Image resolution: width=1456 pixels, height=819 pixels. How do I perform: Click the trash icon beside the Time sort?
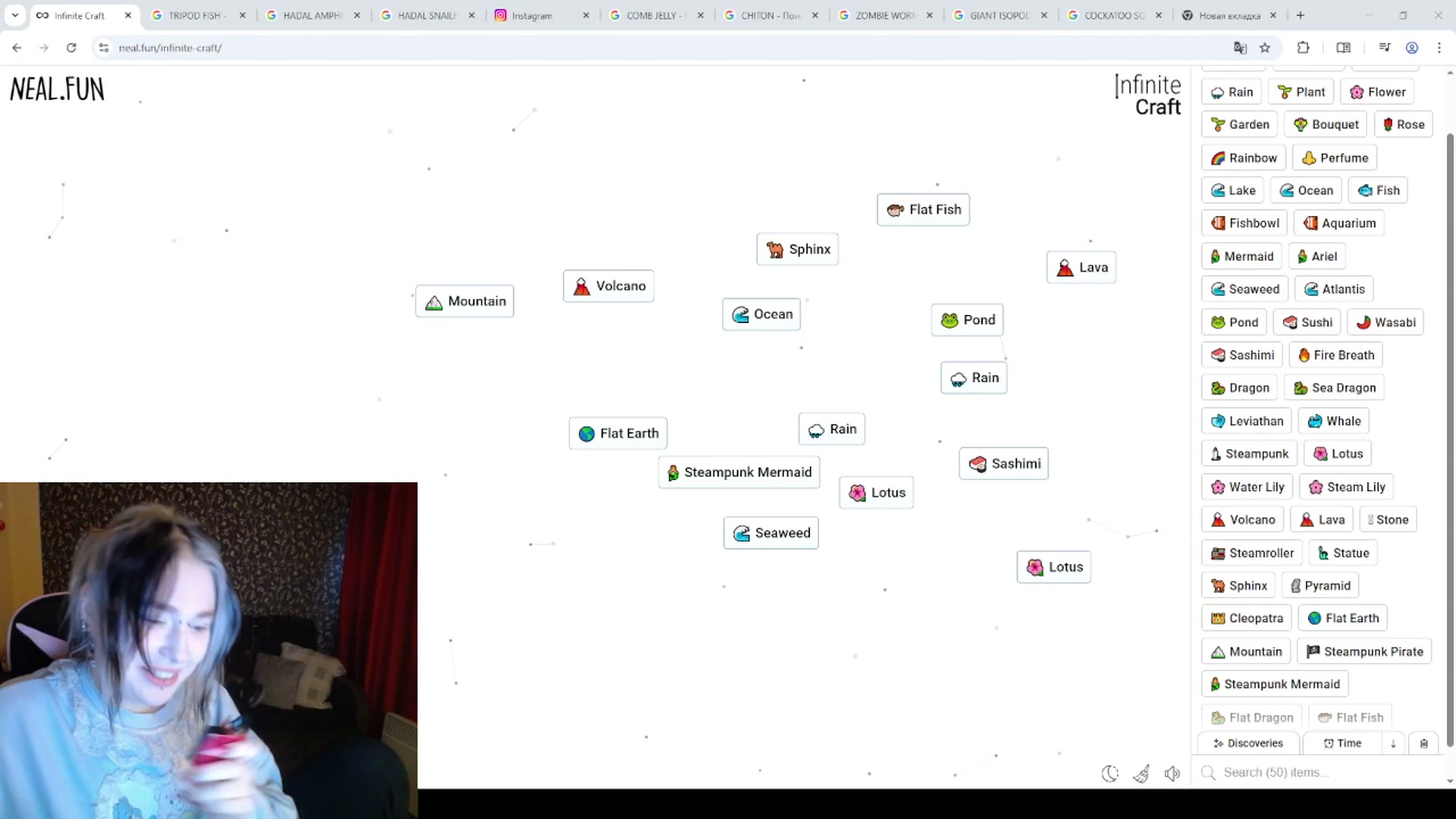click(x=1424, y=744)
